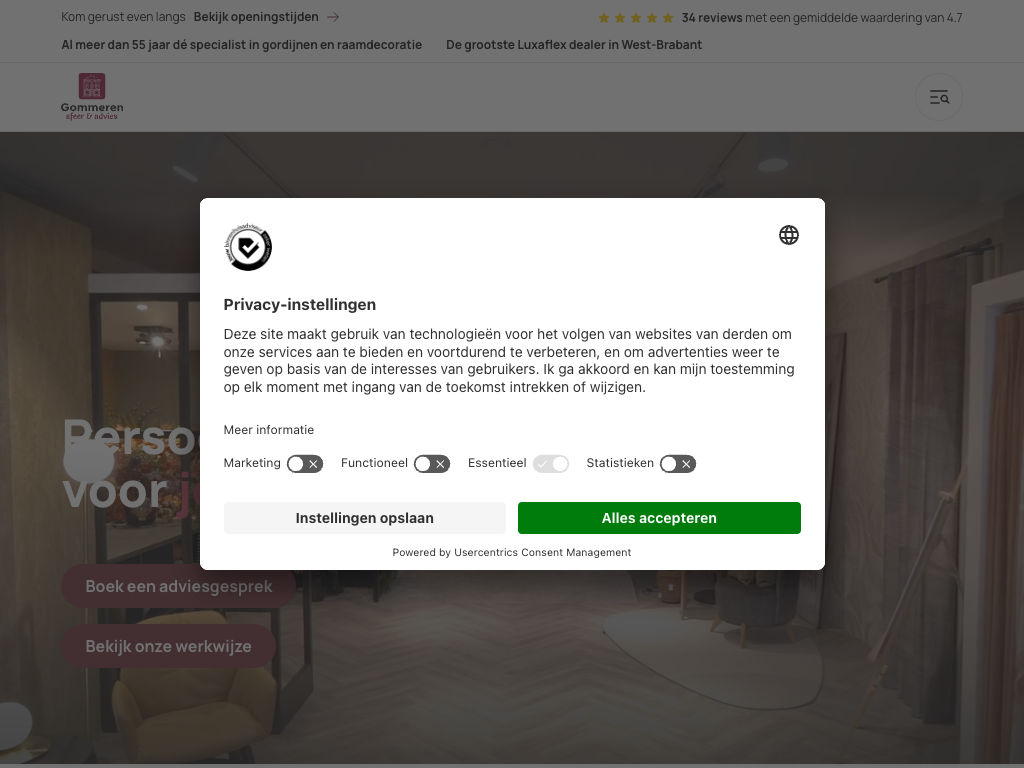Screen dimensions: 1024x768
Task: Click Bekijk onze werkwijze button
Action: tap(168, 646)
